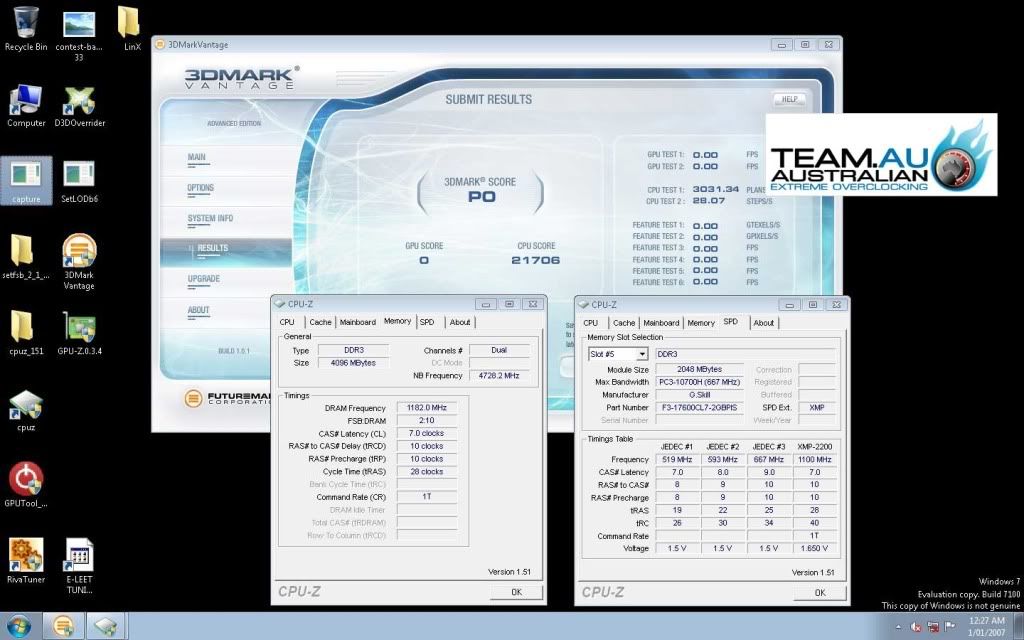Click CAS# Latency value 7.0 clocks
This screenshot has width=1024, height=640.
[427, 433]
